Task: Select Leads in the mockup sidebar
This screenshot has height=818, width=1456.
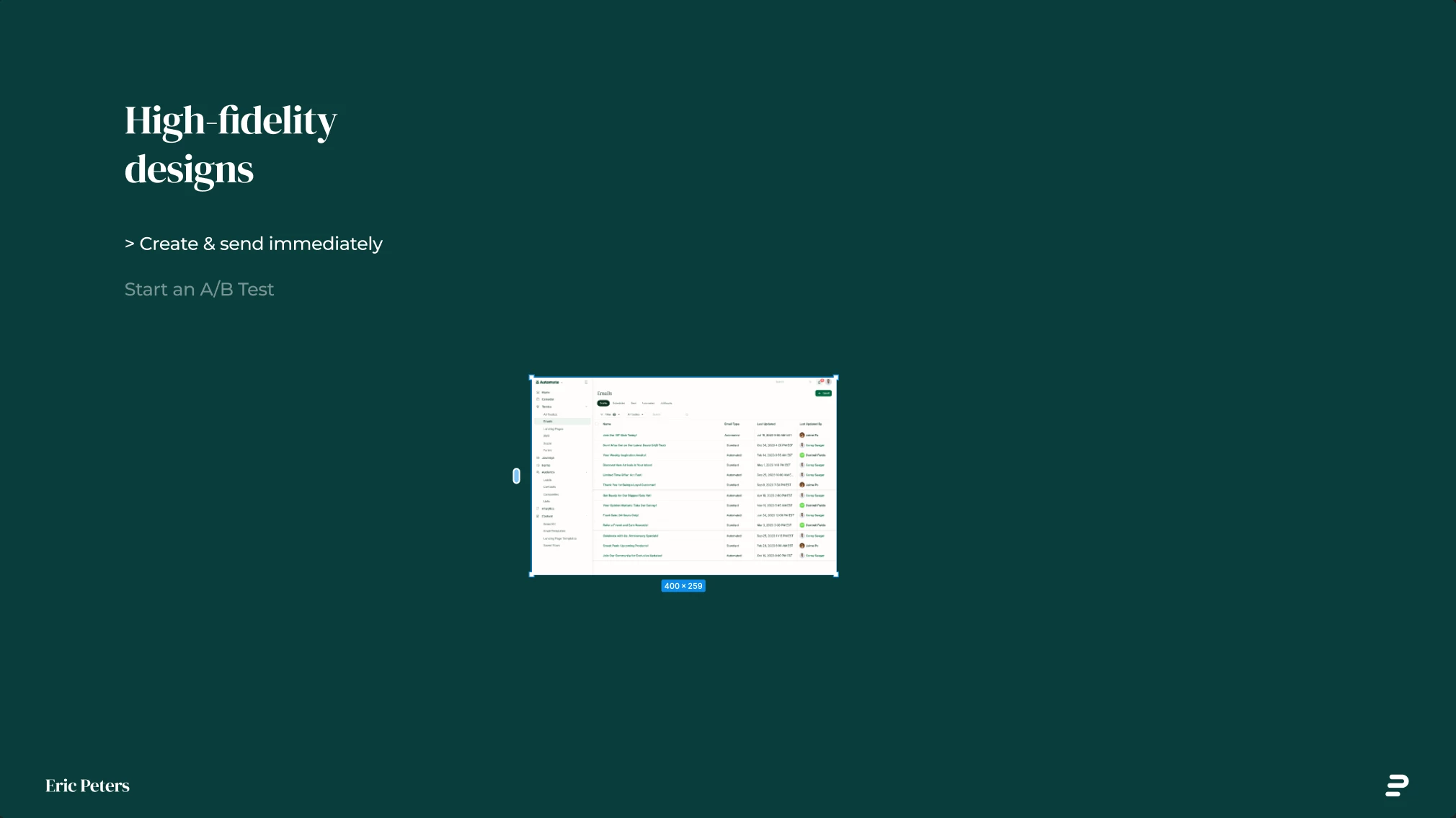Action: 547,480
